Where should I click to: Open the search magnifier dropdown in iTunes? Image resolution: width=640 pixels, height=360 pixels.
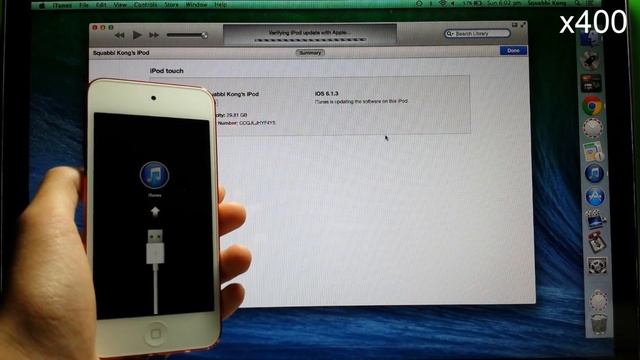pos(449,33)
